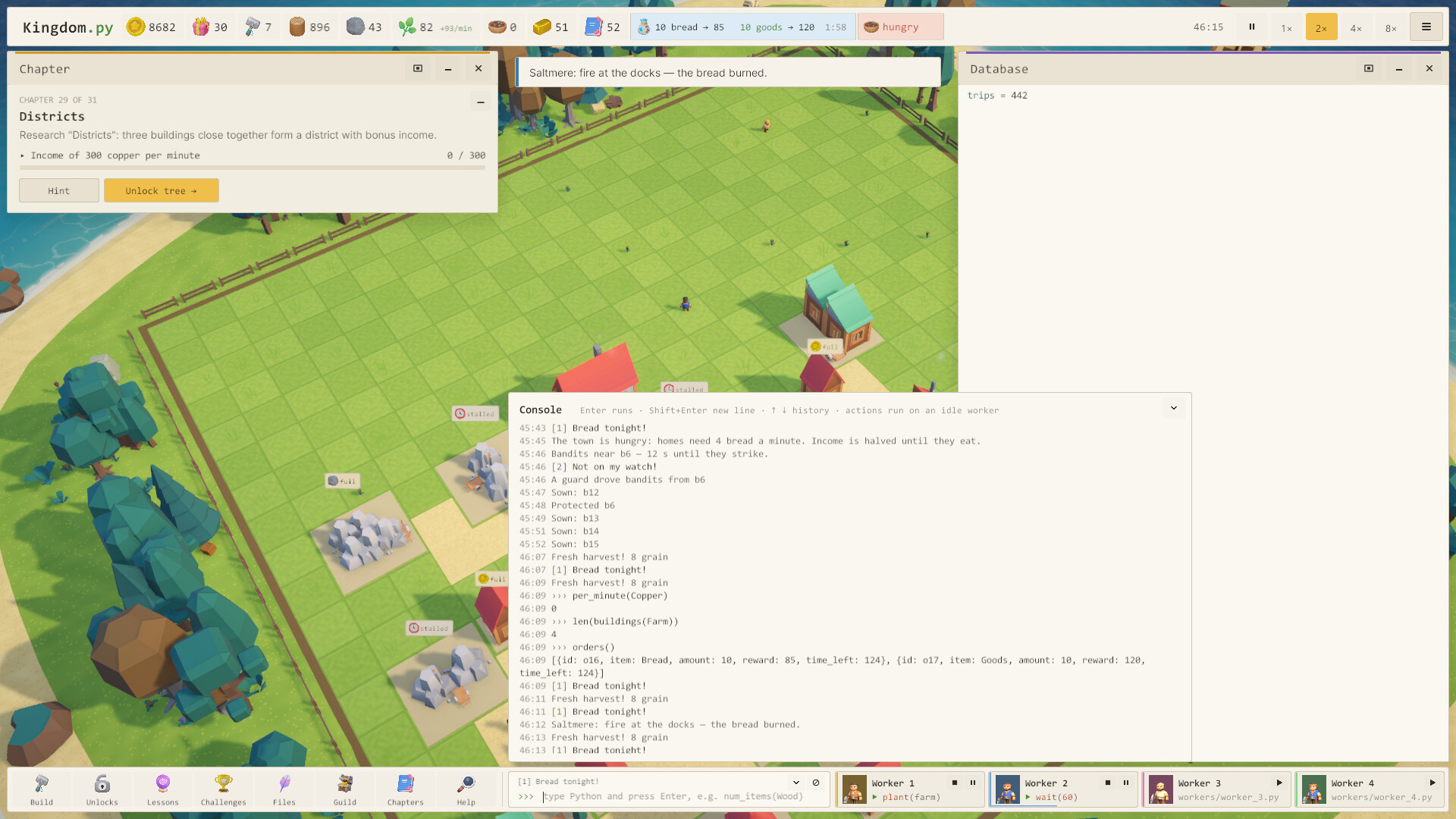The height and width of the screenshot is (819, 1456).
Task: Collapse the Districts chapter section
Action: pos(480,102)
